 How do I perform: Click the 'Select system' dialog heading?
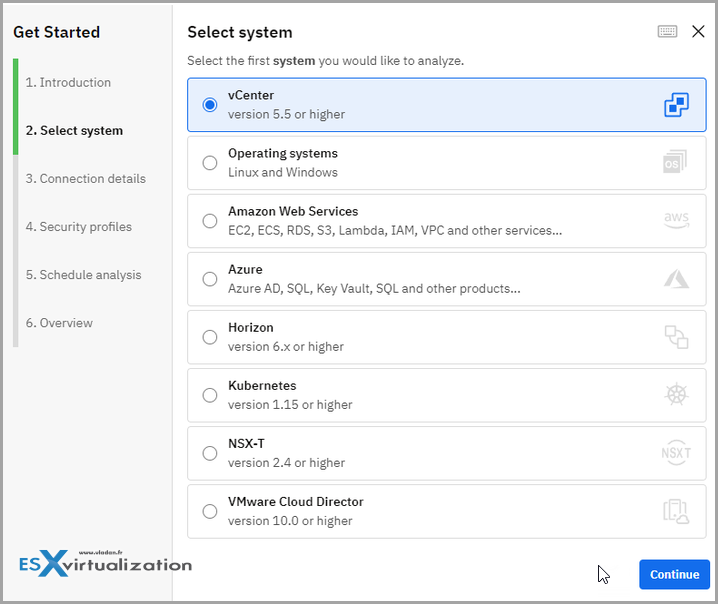[239, 32]
